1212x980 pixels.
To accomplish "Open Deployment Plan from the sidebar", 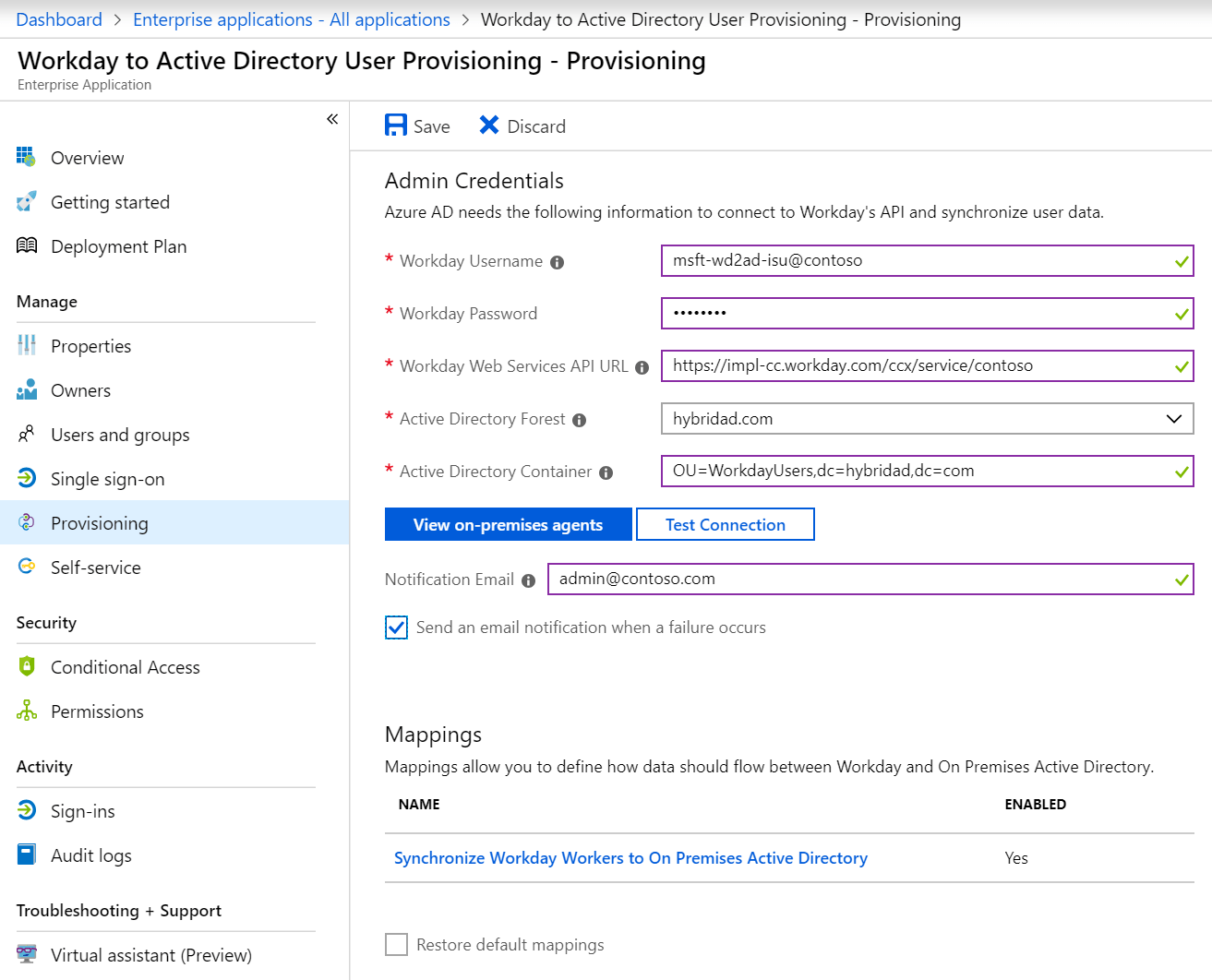I will coord(118,246).
